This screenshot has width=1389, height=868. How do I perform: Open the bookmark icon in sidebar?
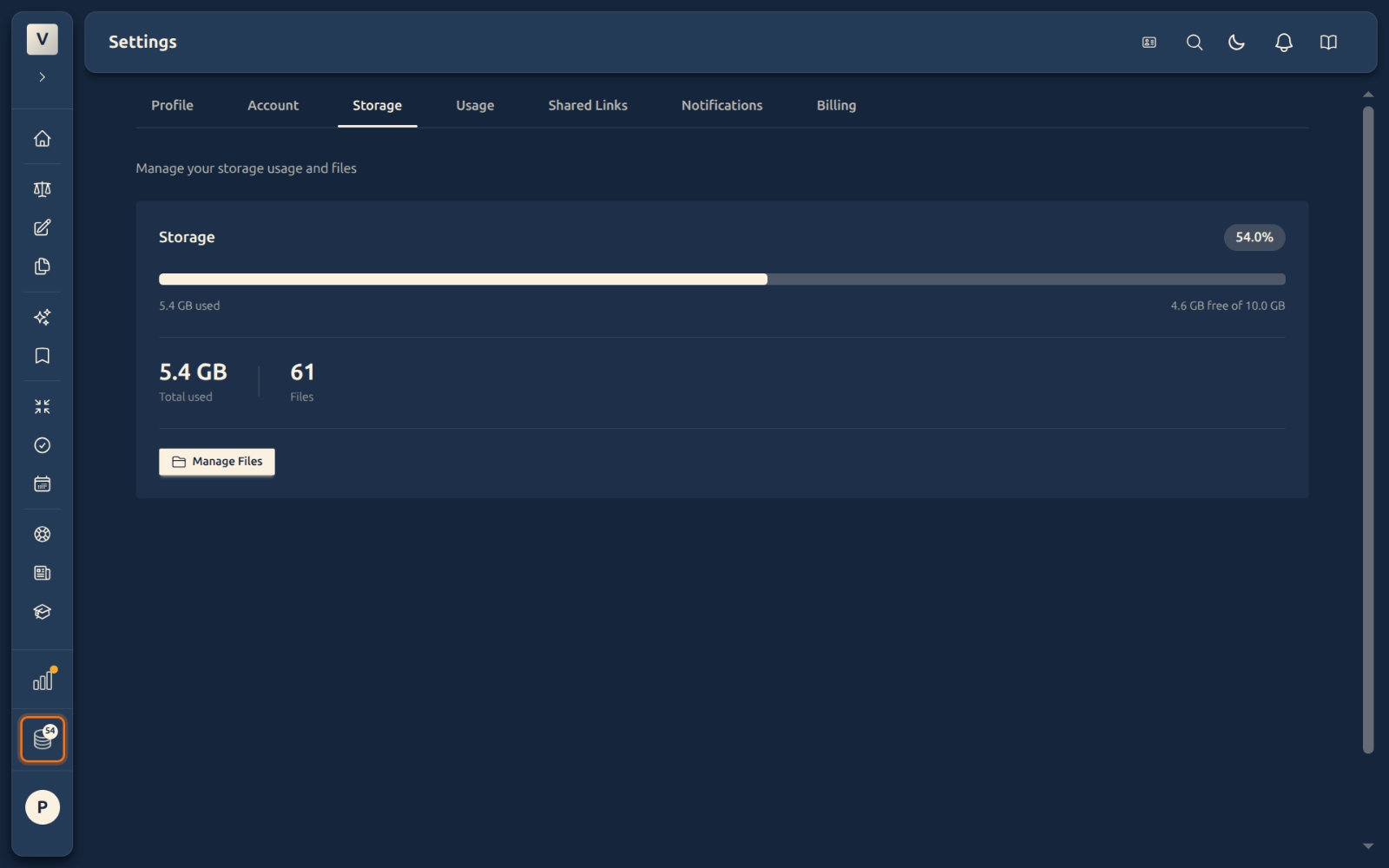point(42,356)
